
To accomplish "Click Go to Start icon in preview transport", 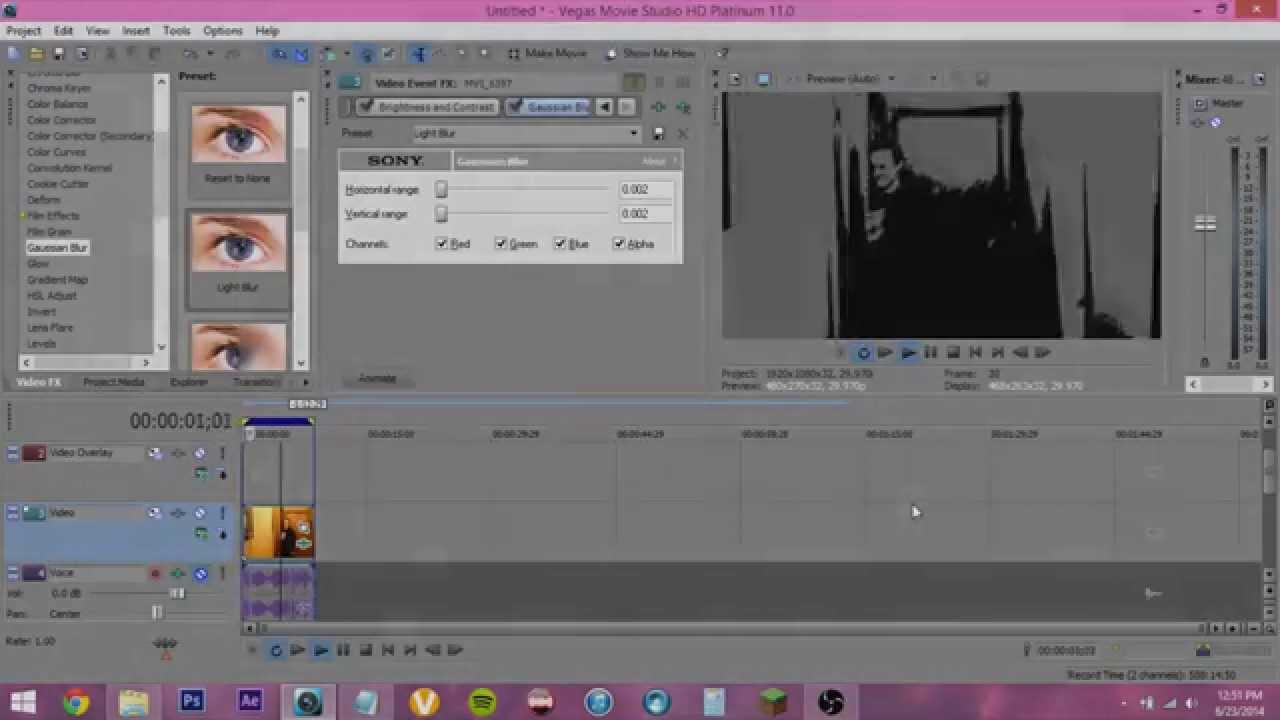I will click(x=975, y=353).
